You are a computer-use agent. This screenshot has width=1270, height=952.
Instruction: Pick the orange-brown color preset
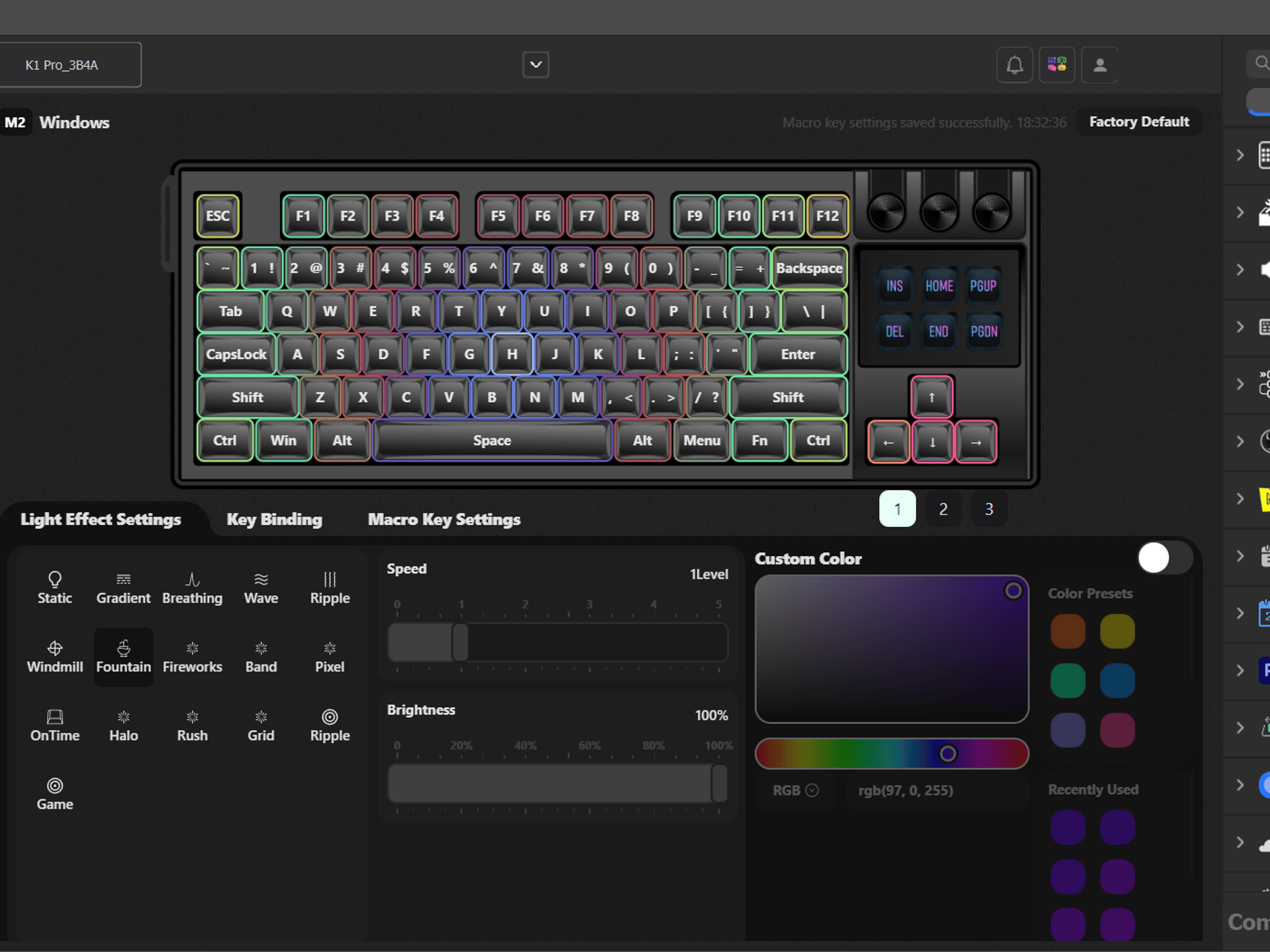pos(1068,632)
